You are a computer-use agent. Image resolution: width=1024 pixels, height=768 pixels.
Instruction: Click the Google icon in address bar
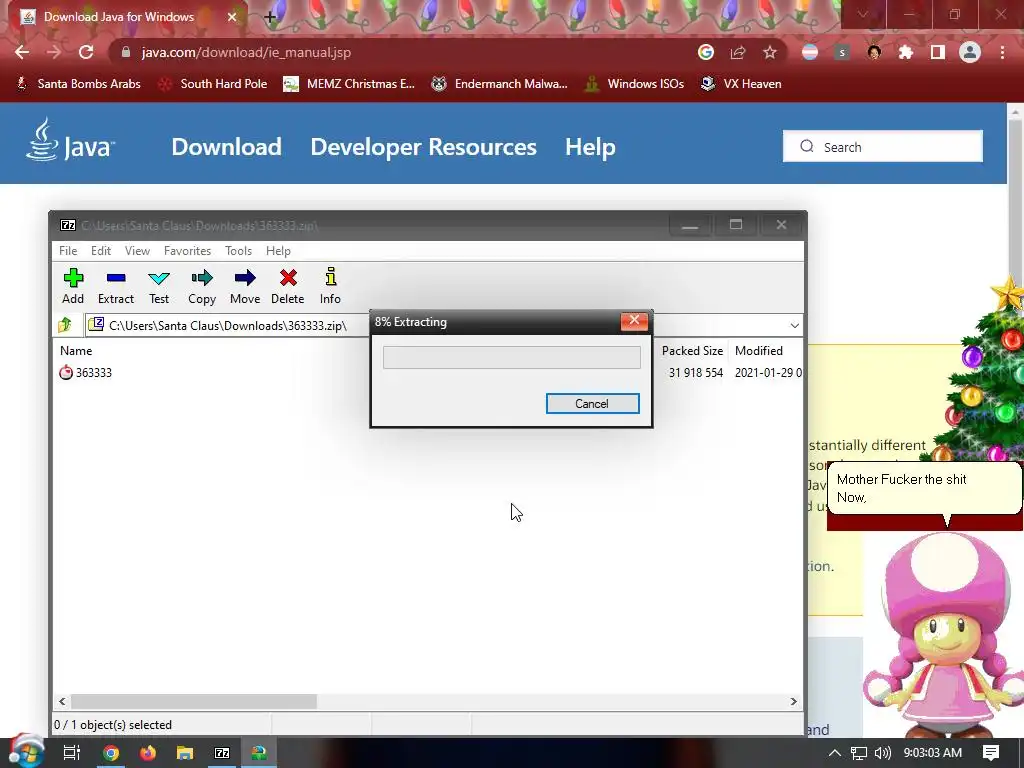[706, 52]
